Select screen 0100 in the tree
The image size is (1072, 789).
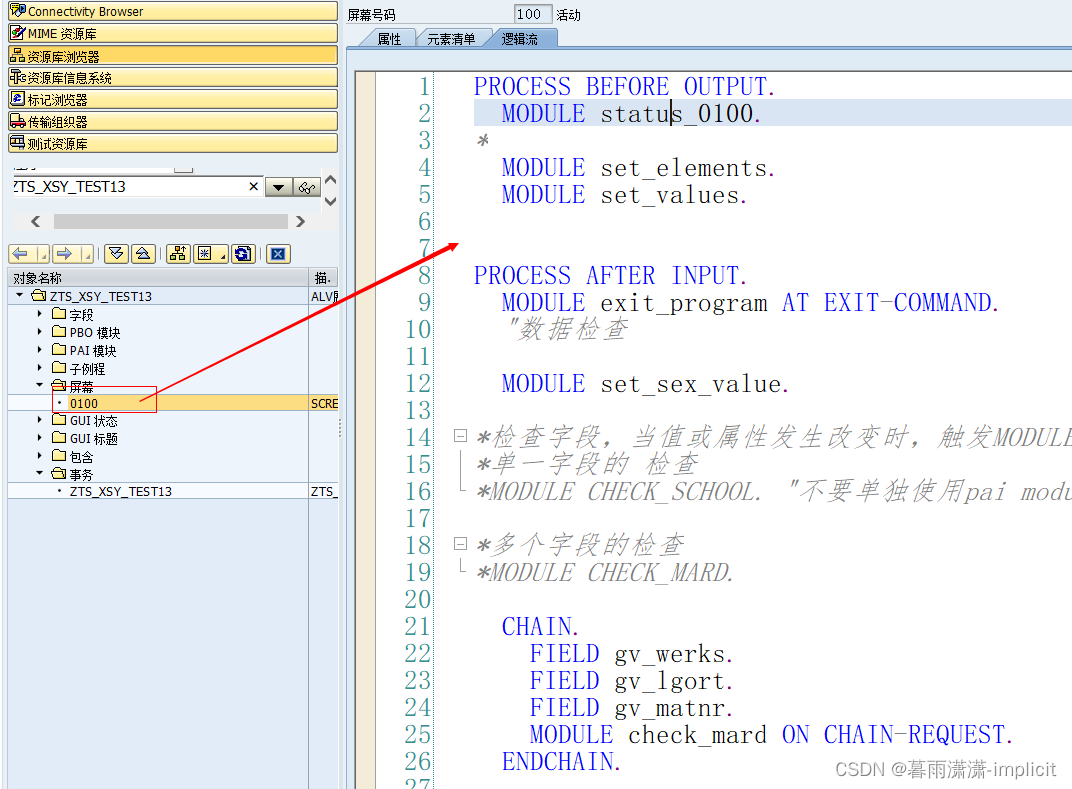83,403
